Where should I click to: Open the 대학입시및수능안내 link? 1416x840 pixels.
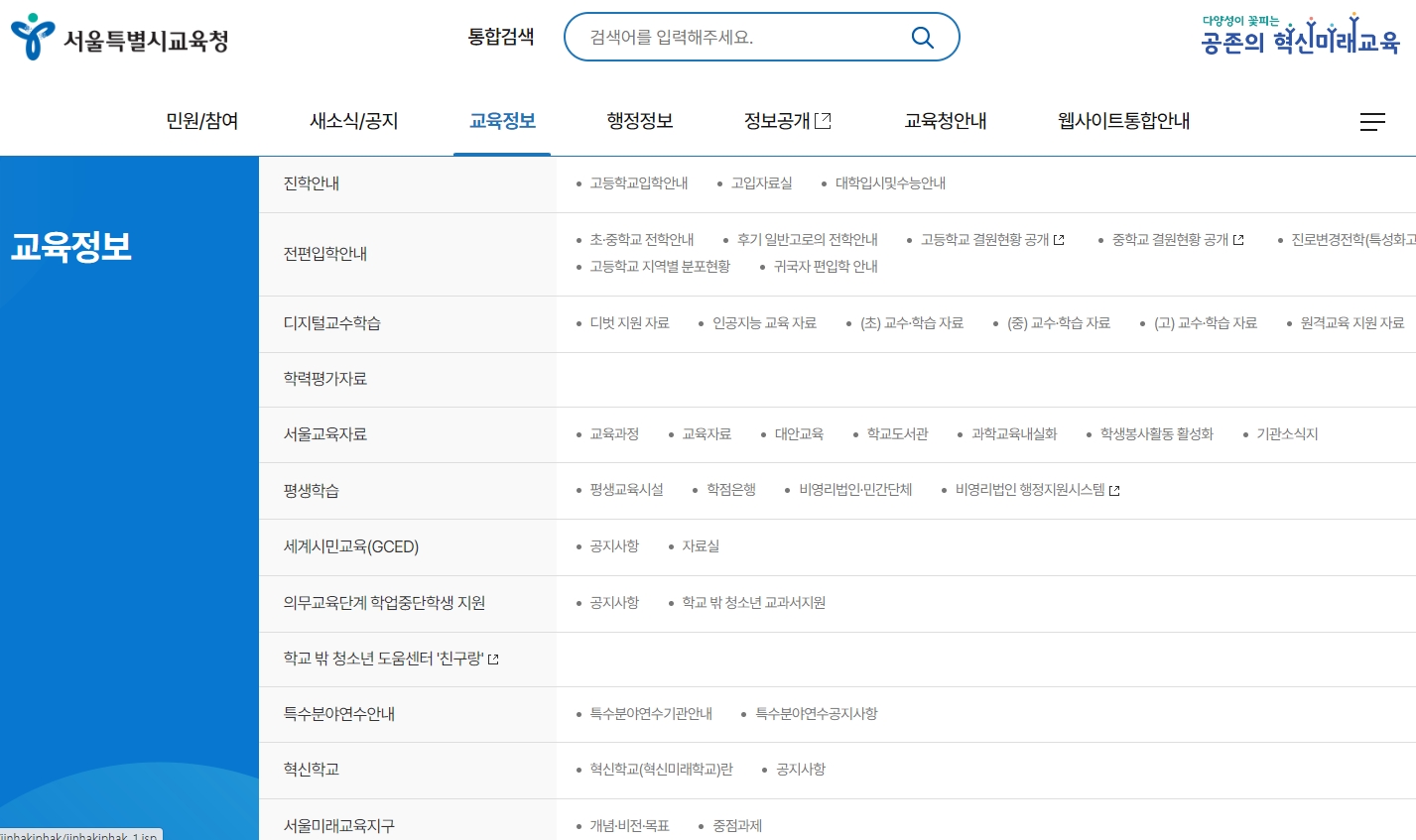(890, 183)
